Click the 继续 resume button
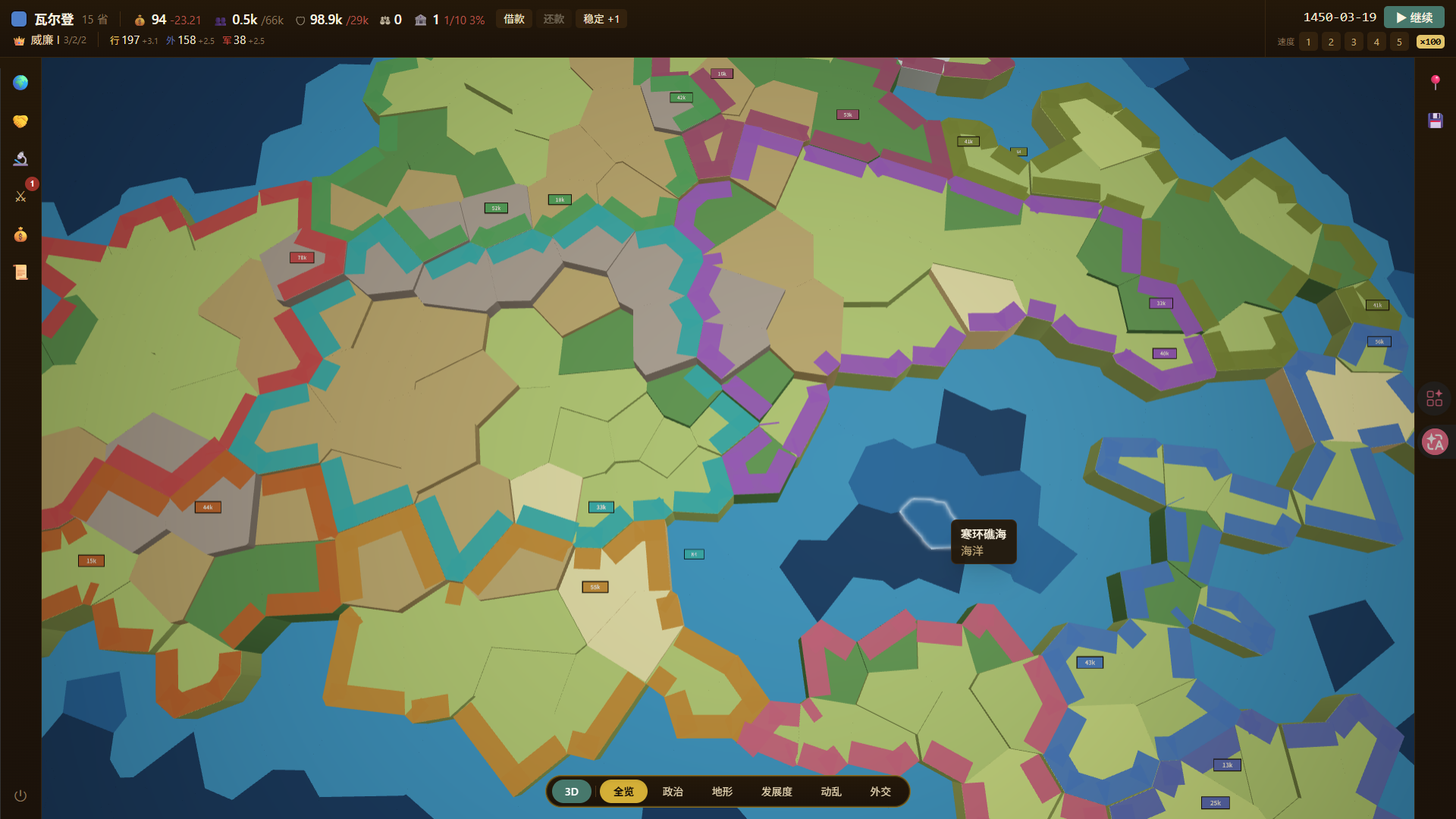 (1414, 17)
